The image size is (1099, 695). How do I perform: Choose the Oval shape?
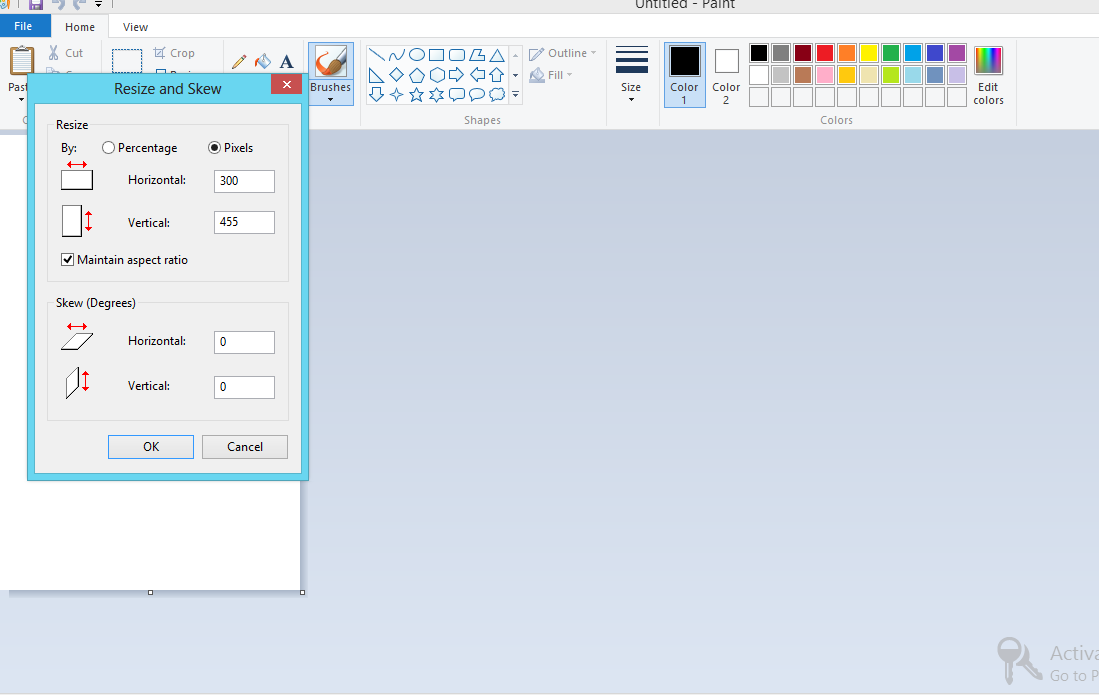(416, 55)
